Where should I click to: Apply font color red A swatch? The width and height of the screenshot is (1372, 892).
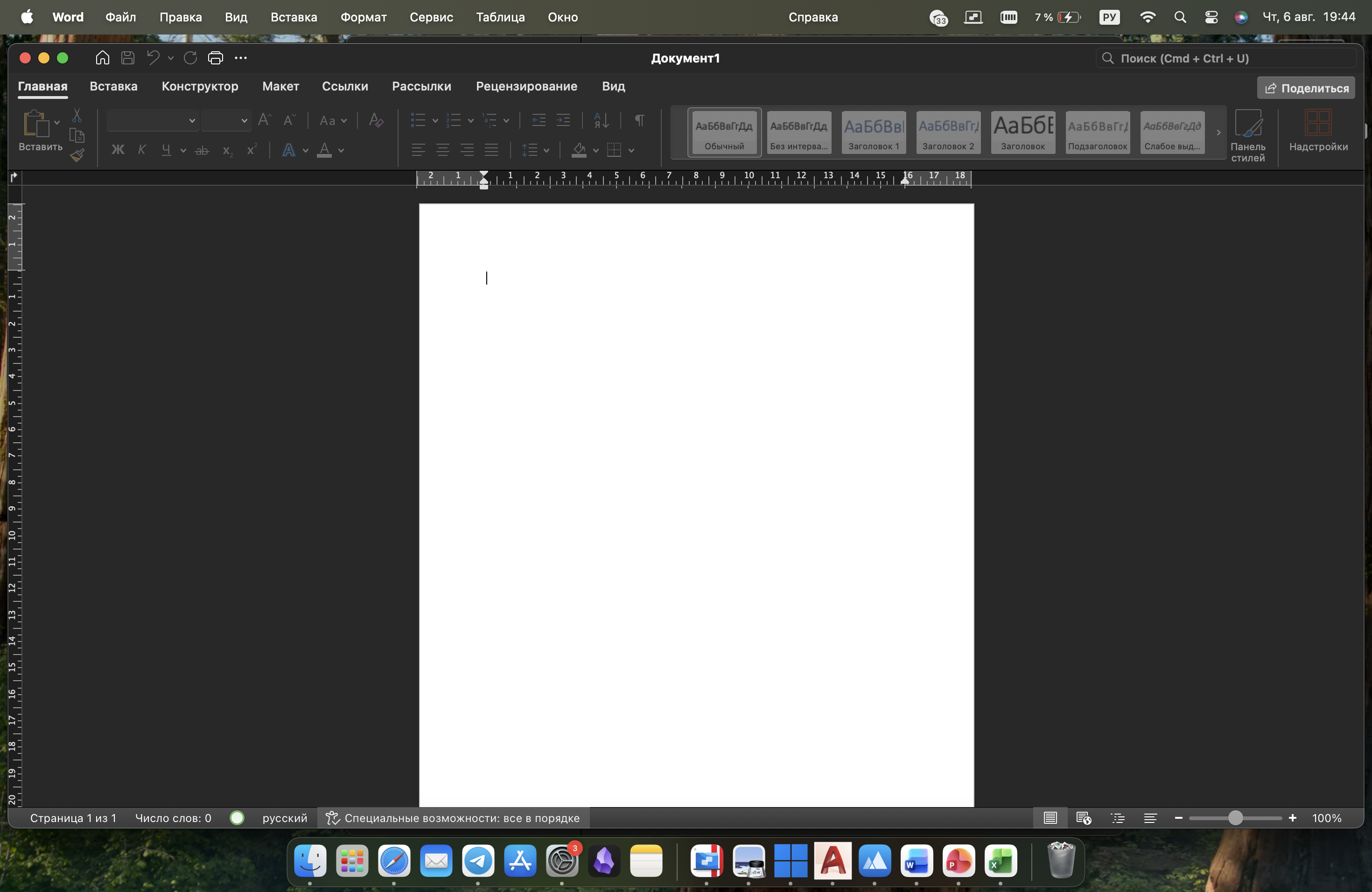pos(324,150)
